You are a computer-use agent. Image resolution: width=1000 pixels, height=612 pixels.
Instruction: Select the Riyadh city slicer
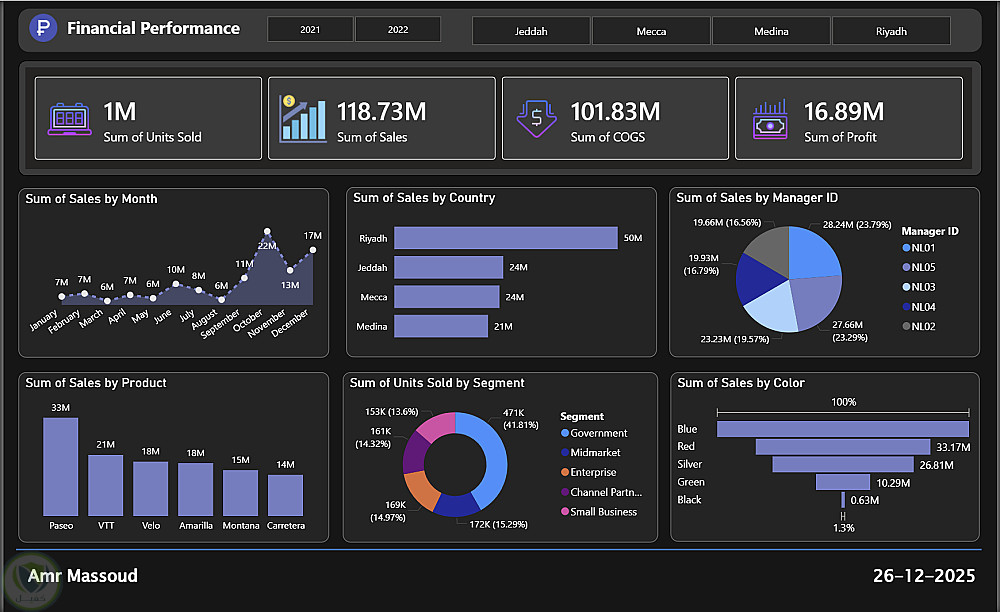[891, 31]
